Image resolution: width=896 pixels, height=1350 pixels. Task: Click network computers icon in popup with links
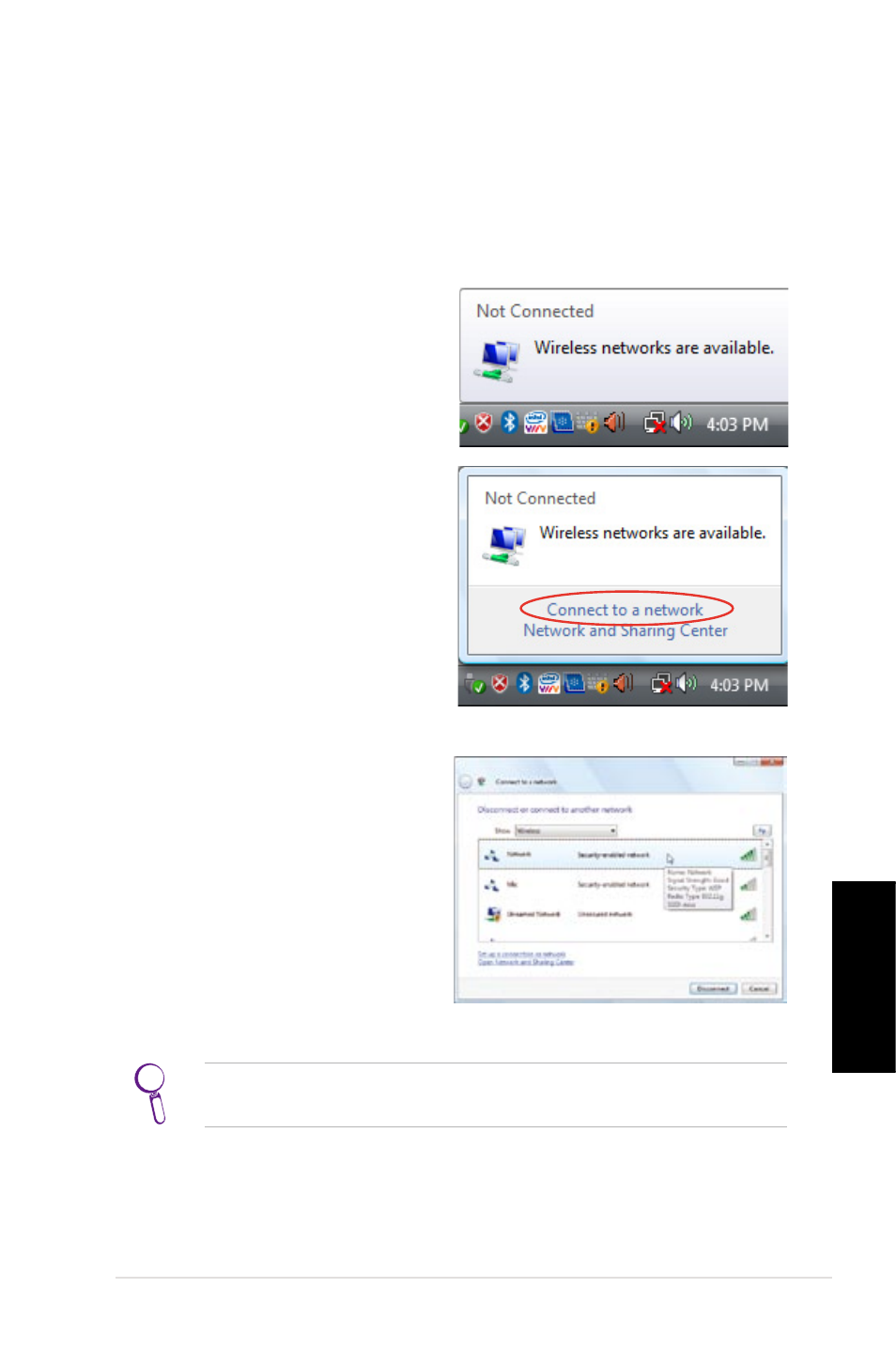point(503,546)
